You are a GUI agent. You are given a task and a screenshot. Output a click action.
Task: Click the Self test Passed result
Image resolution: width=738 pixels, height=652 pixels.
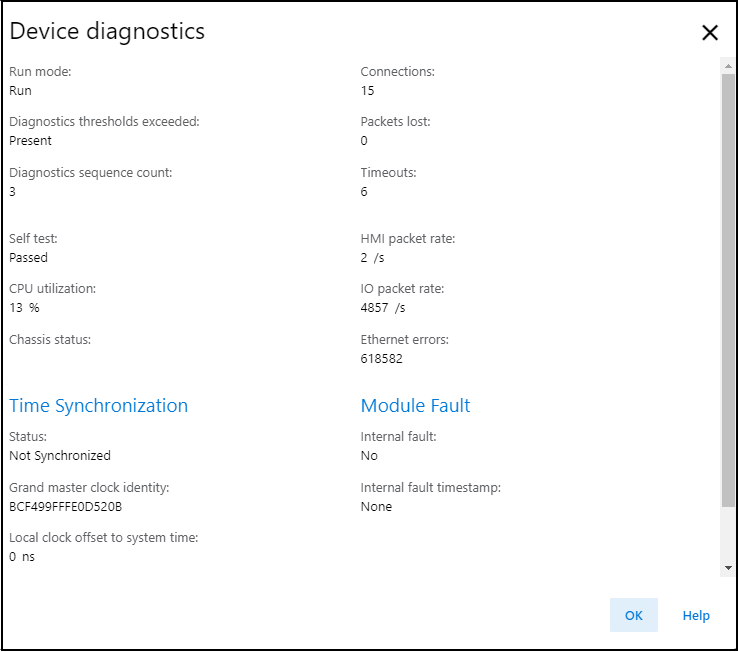(x=28, y=257)
